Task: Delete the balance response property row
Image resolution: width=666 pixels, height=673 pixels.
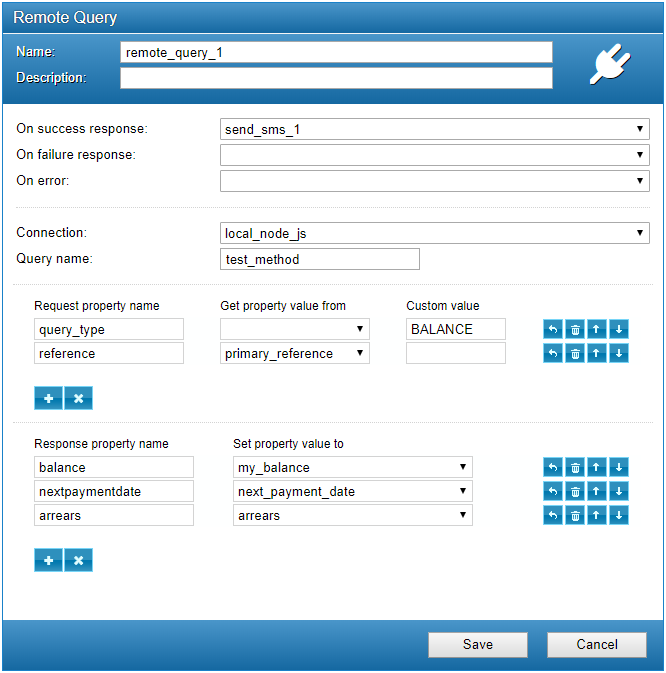Action: coord(575,467)
